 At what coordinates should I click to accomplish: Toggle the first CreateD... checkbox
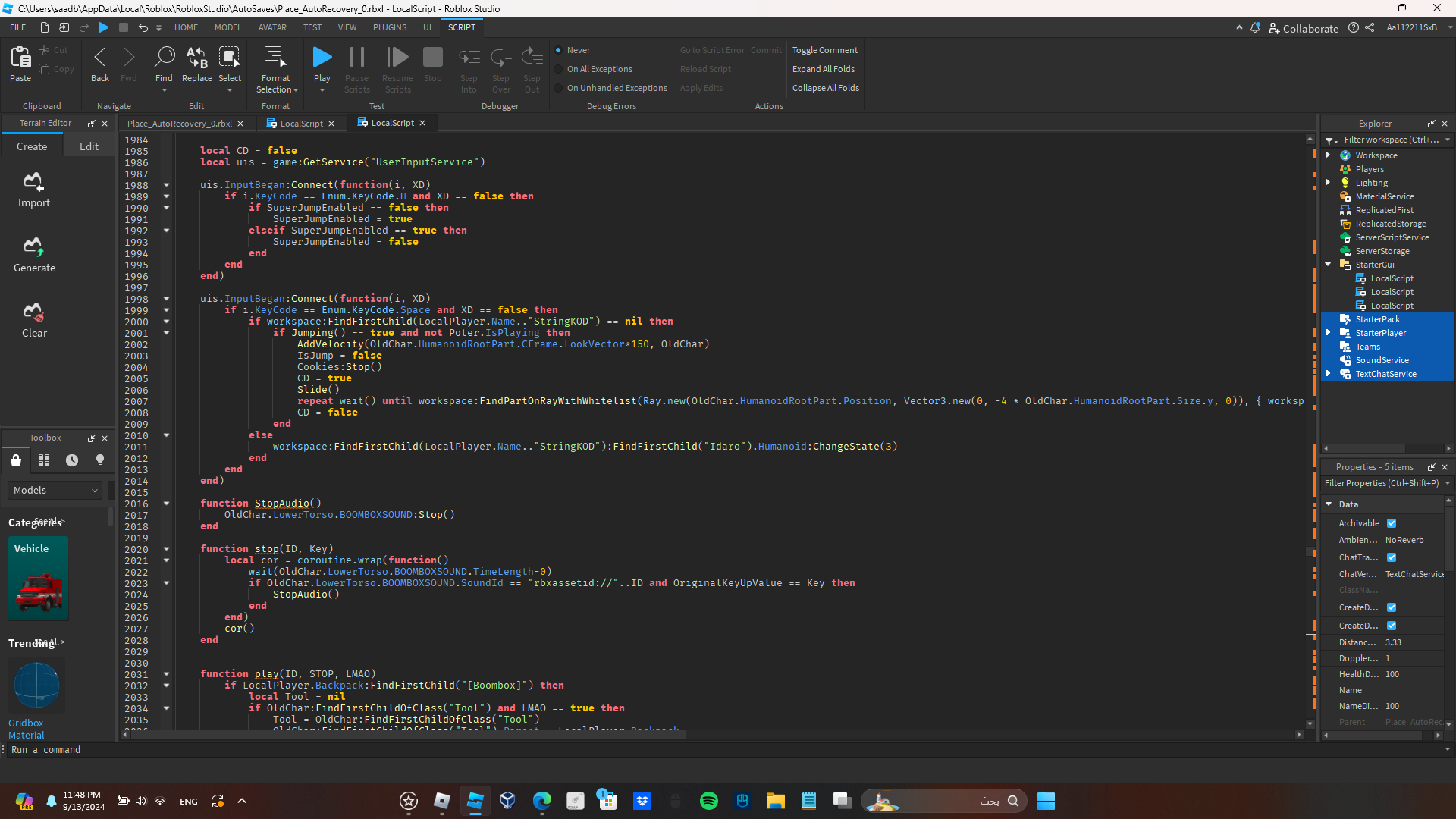1392,607
